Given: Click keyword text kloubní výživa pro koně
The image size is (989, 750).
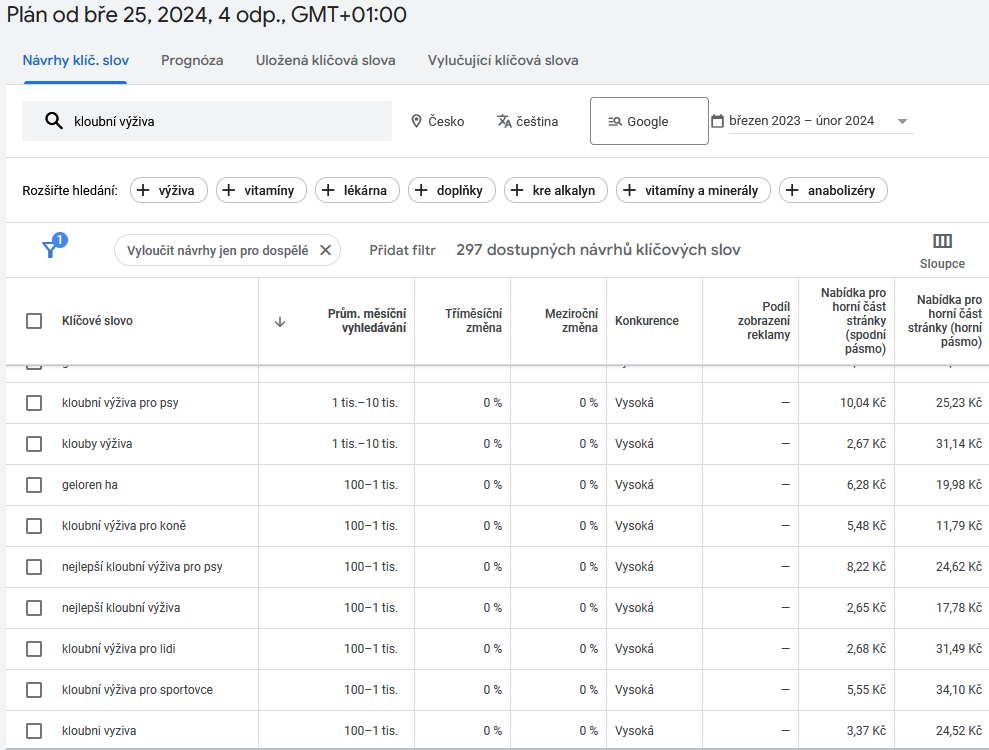Looking at the screenshot, I should pos(124,526).
